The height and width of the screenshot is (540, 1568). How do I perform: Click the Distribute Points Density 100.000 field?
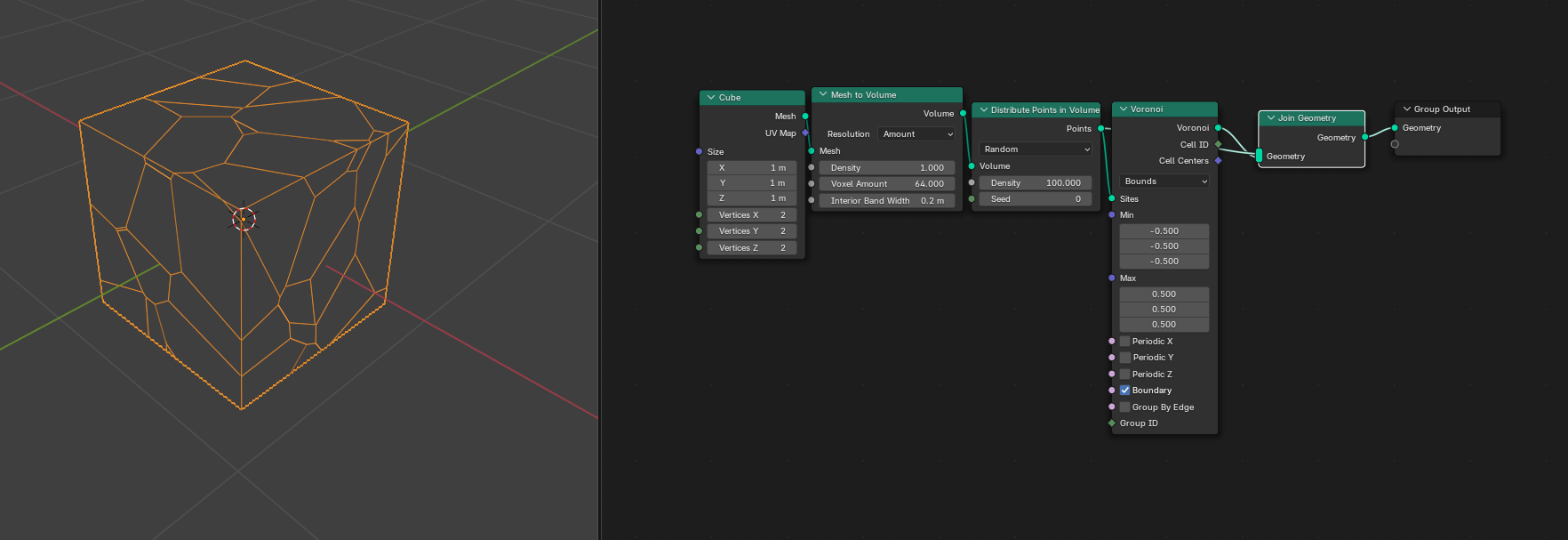click(x=1036, y=183)
